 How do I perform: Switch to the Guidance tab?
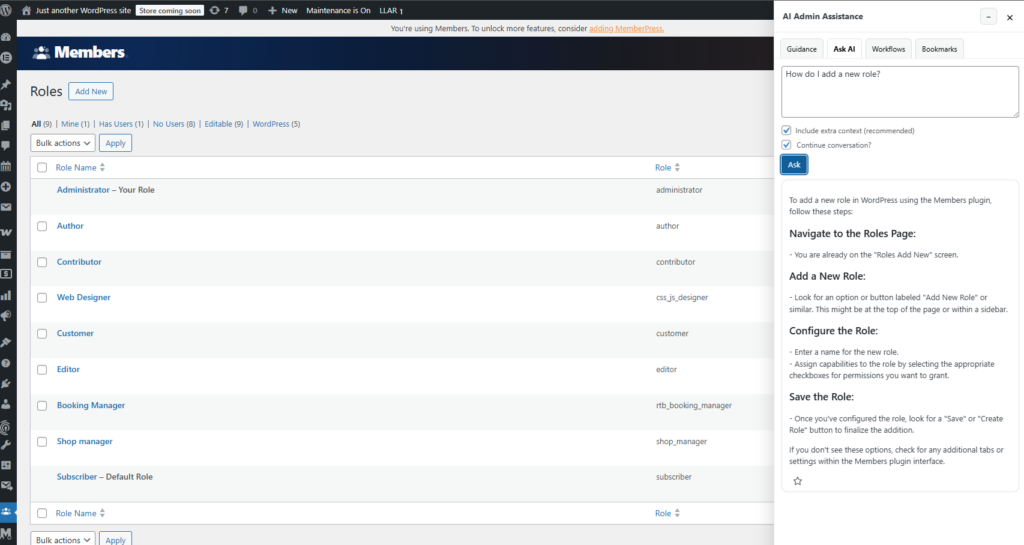click(801, 49)
